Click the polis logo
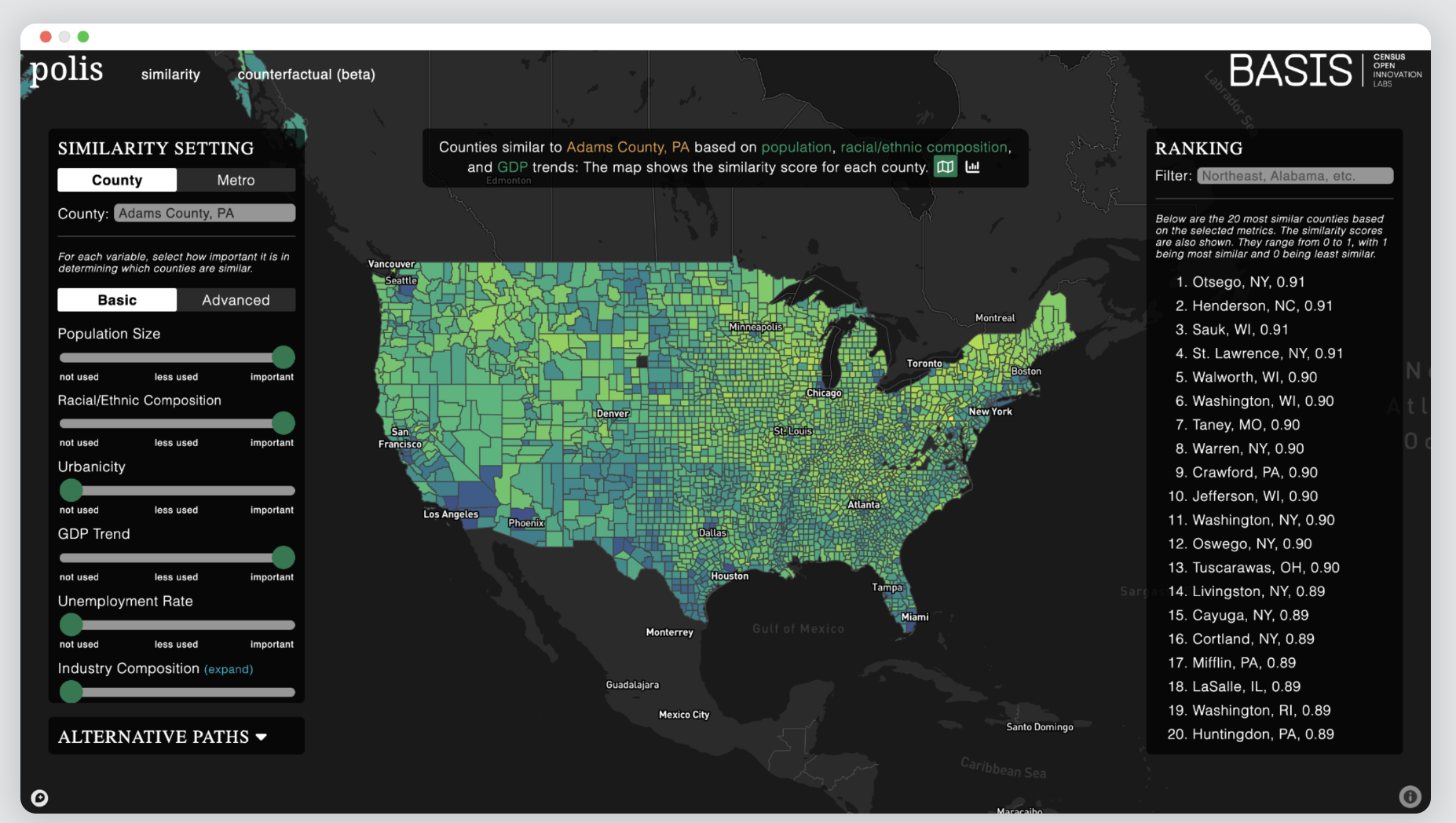 (x=67, y=70)
